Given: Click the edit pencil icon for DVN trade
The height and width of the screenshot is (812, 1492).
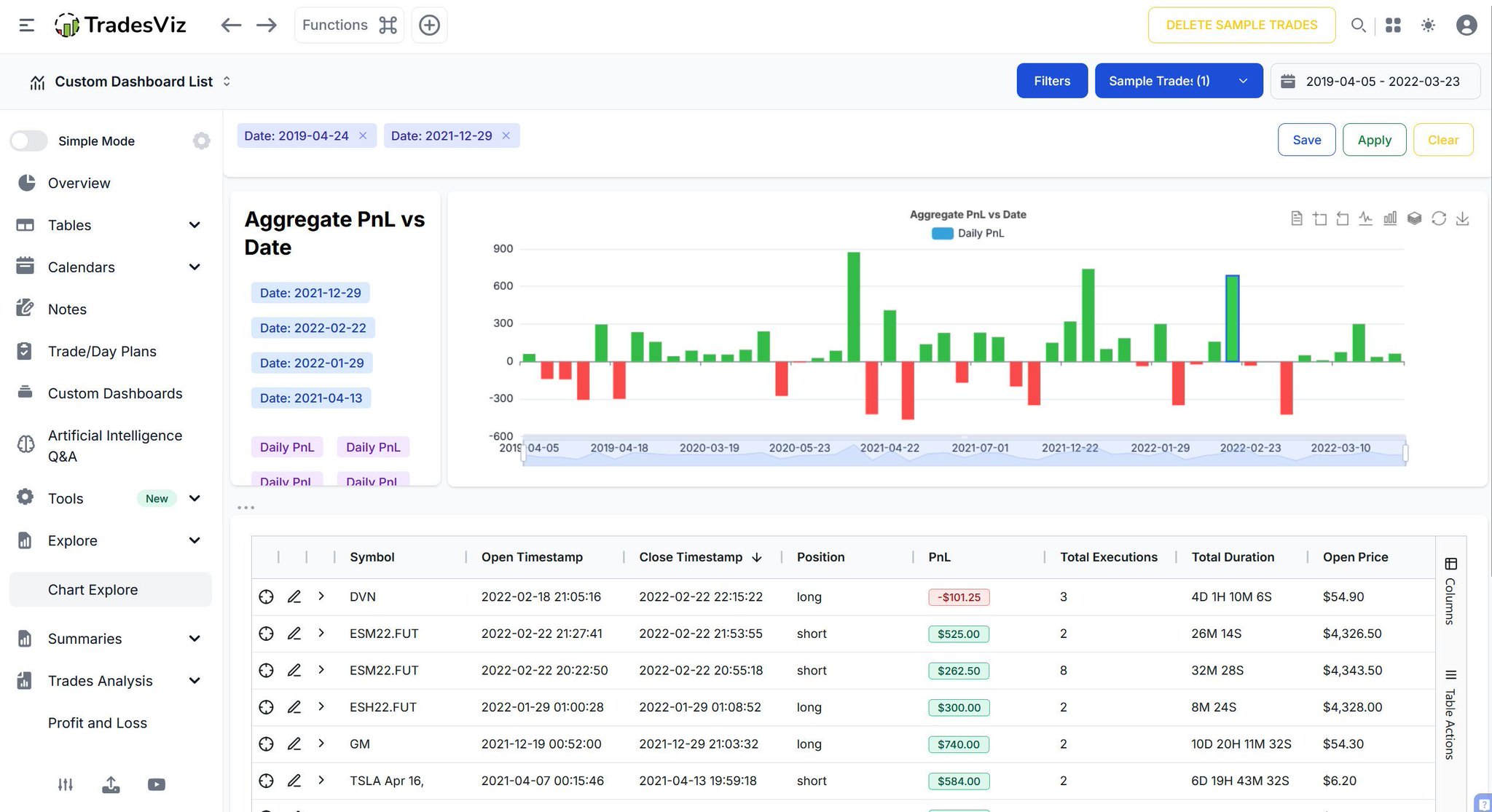Looking at the screenshot, I should (x=294, y=597).
